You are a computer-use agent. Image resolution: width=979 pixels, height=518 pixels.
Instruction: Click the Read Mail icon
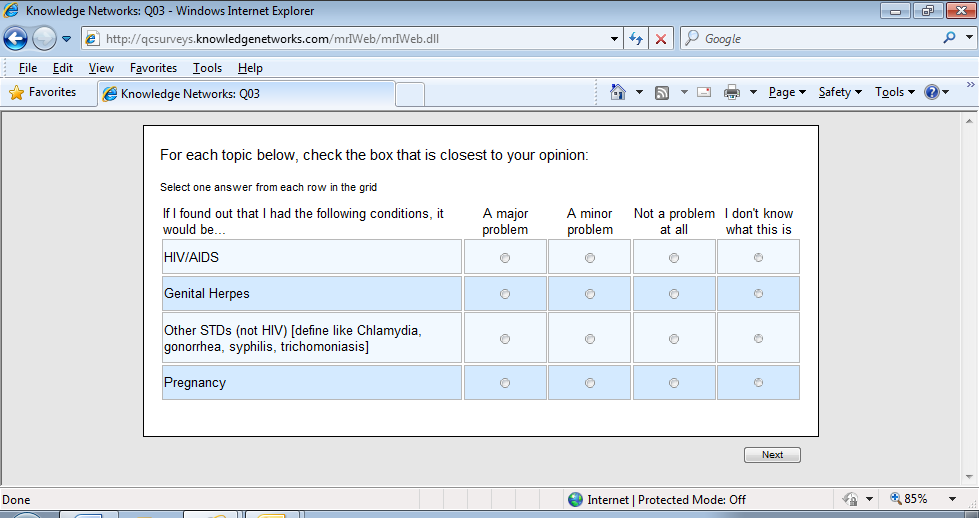pos(704,92)
